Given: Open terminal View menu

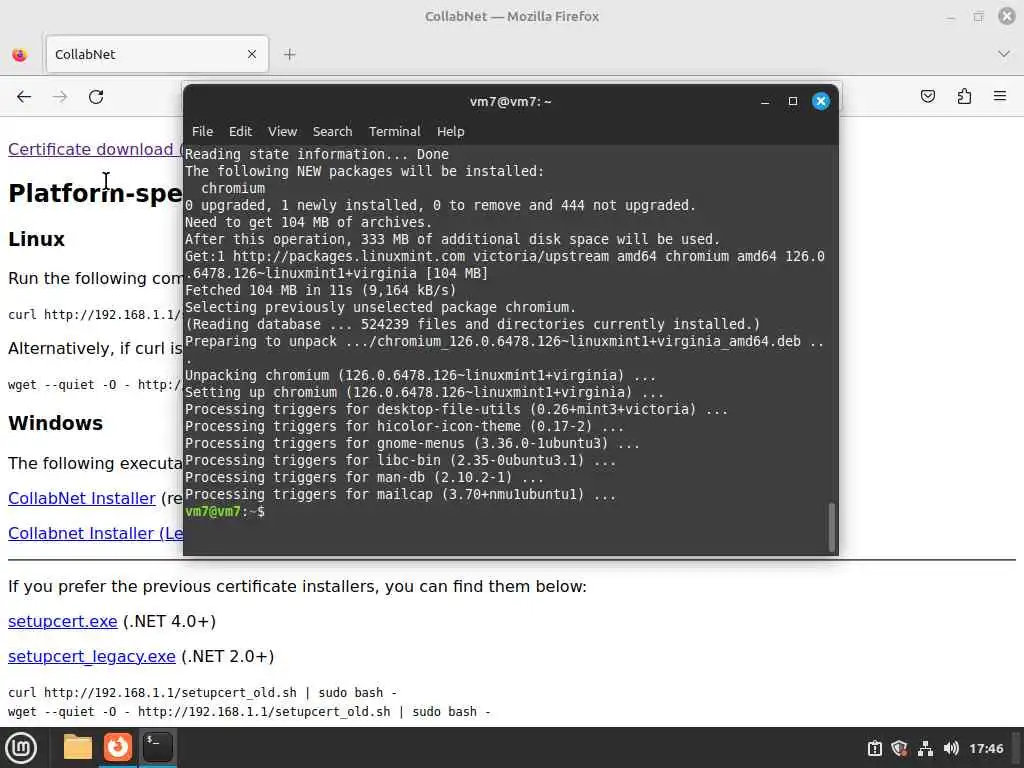Looking at the screenshot, I should point(282,131).
